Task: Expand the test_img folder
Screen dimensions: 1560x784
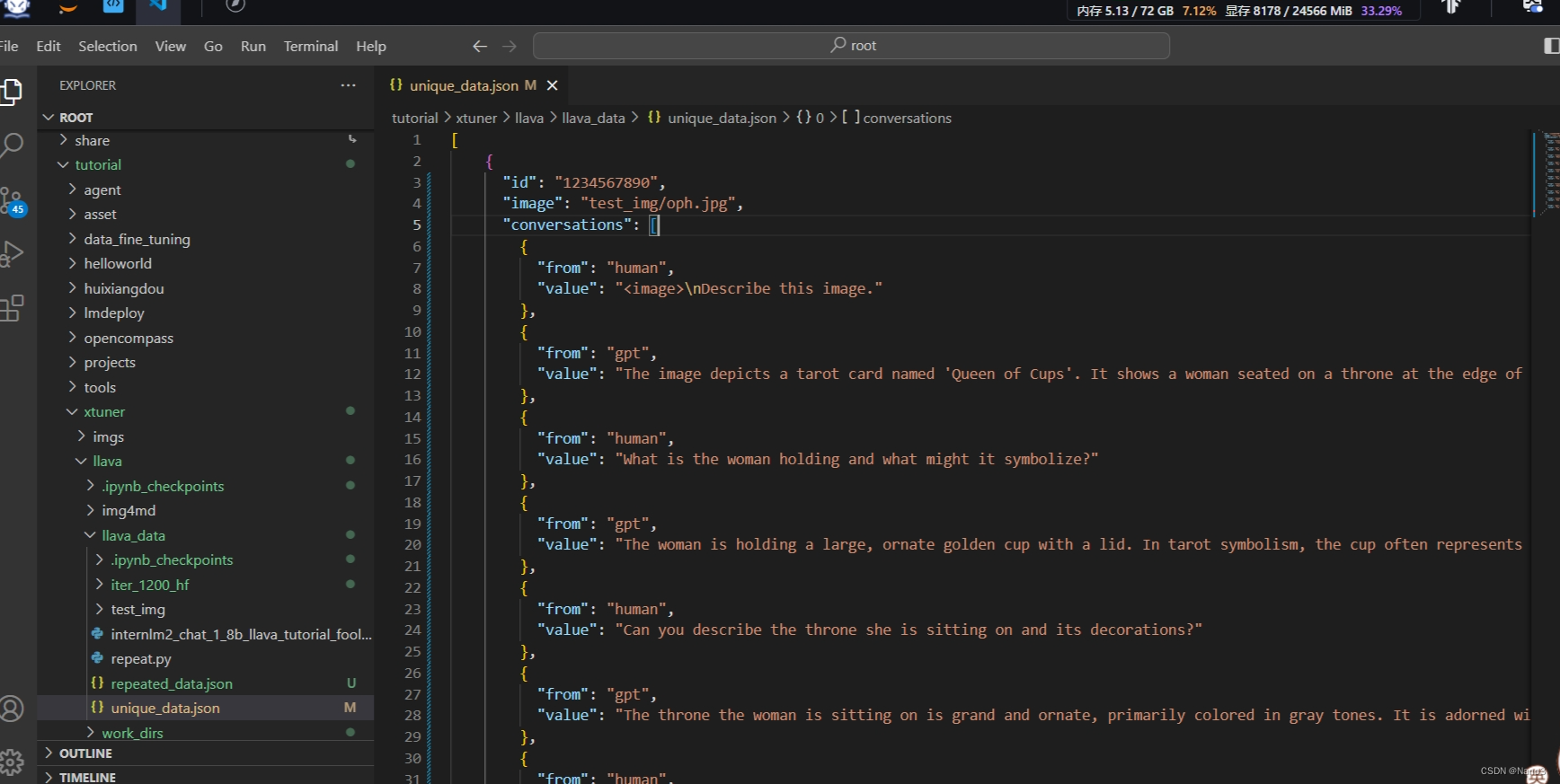Action: pyautogui.click(x=206, y=609)
